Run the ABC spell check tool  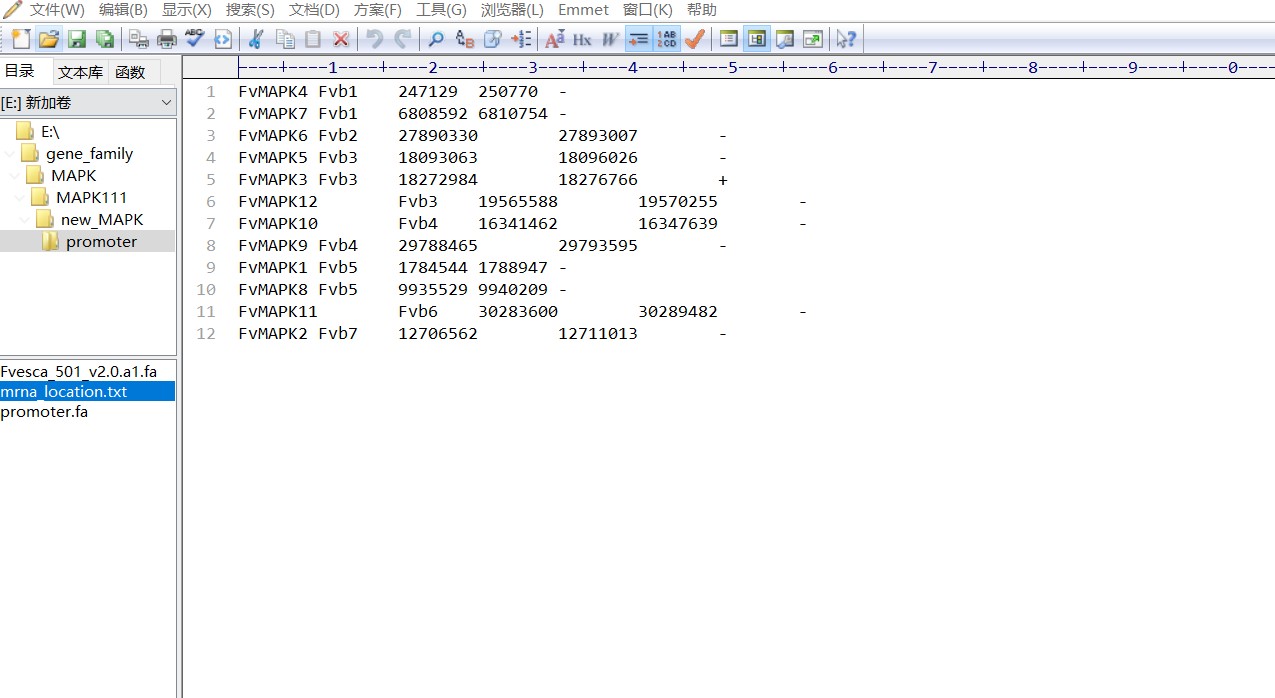[195, 39]
